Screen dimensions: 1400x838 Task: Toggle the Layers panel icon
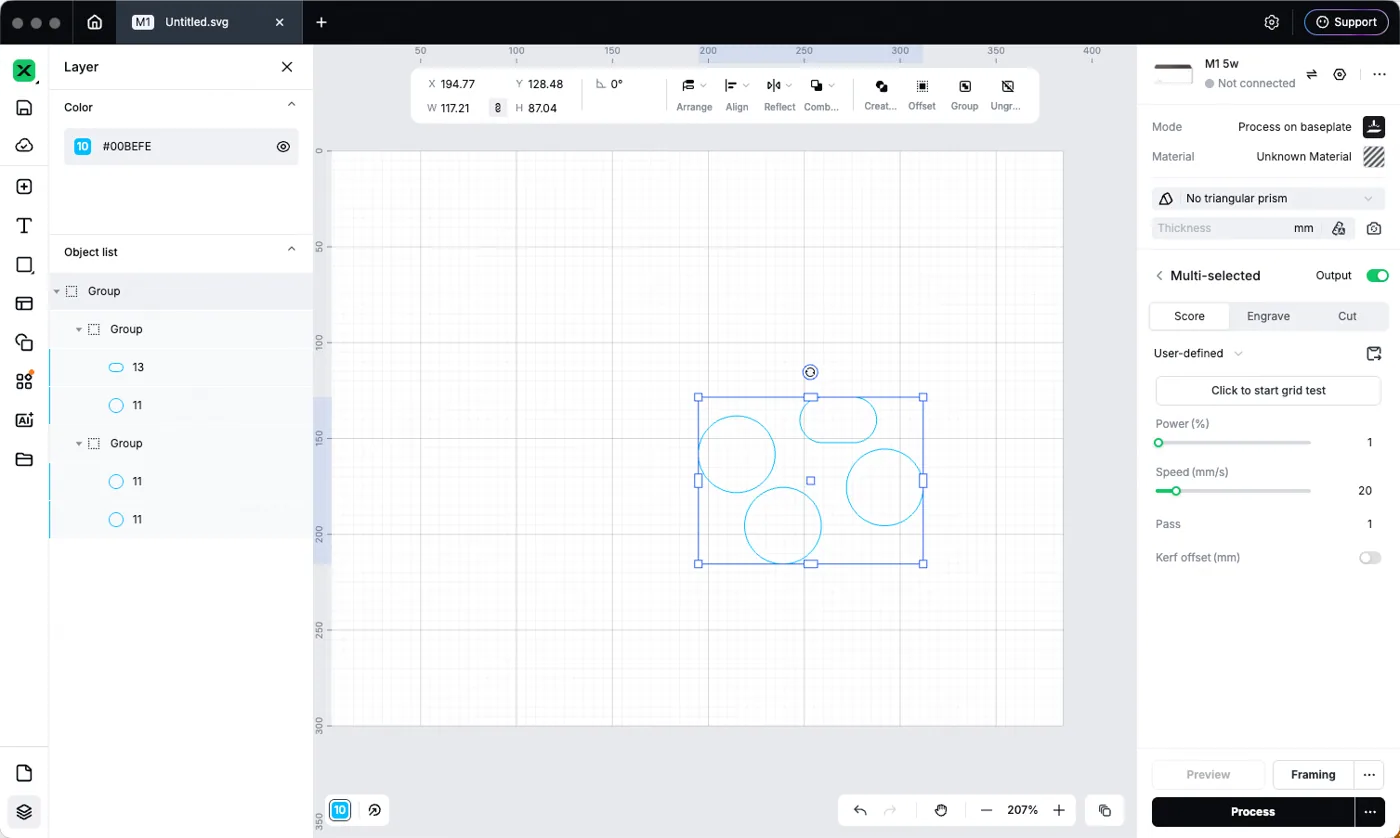point(24,812)
